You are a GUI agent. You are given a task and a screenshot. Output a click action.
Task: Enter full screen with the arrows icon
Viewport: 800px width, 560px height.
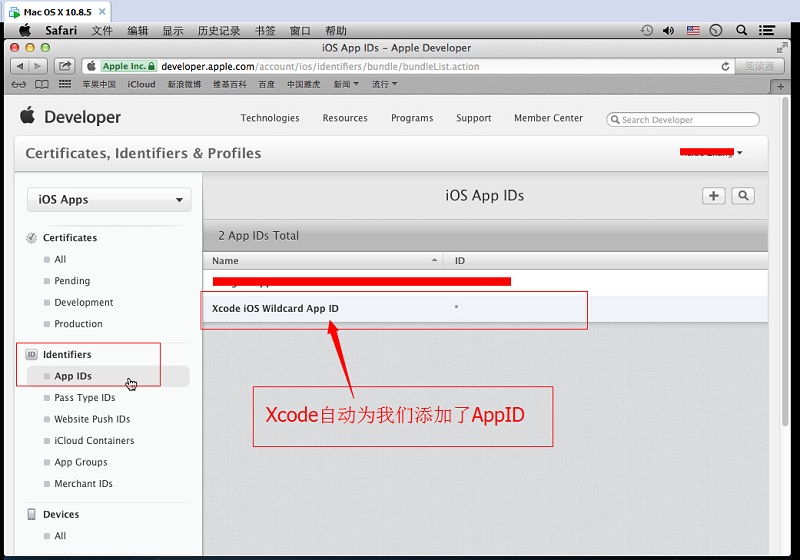pyautogui.click(x=781, y=48)
